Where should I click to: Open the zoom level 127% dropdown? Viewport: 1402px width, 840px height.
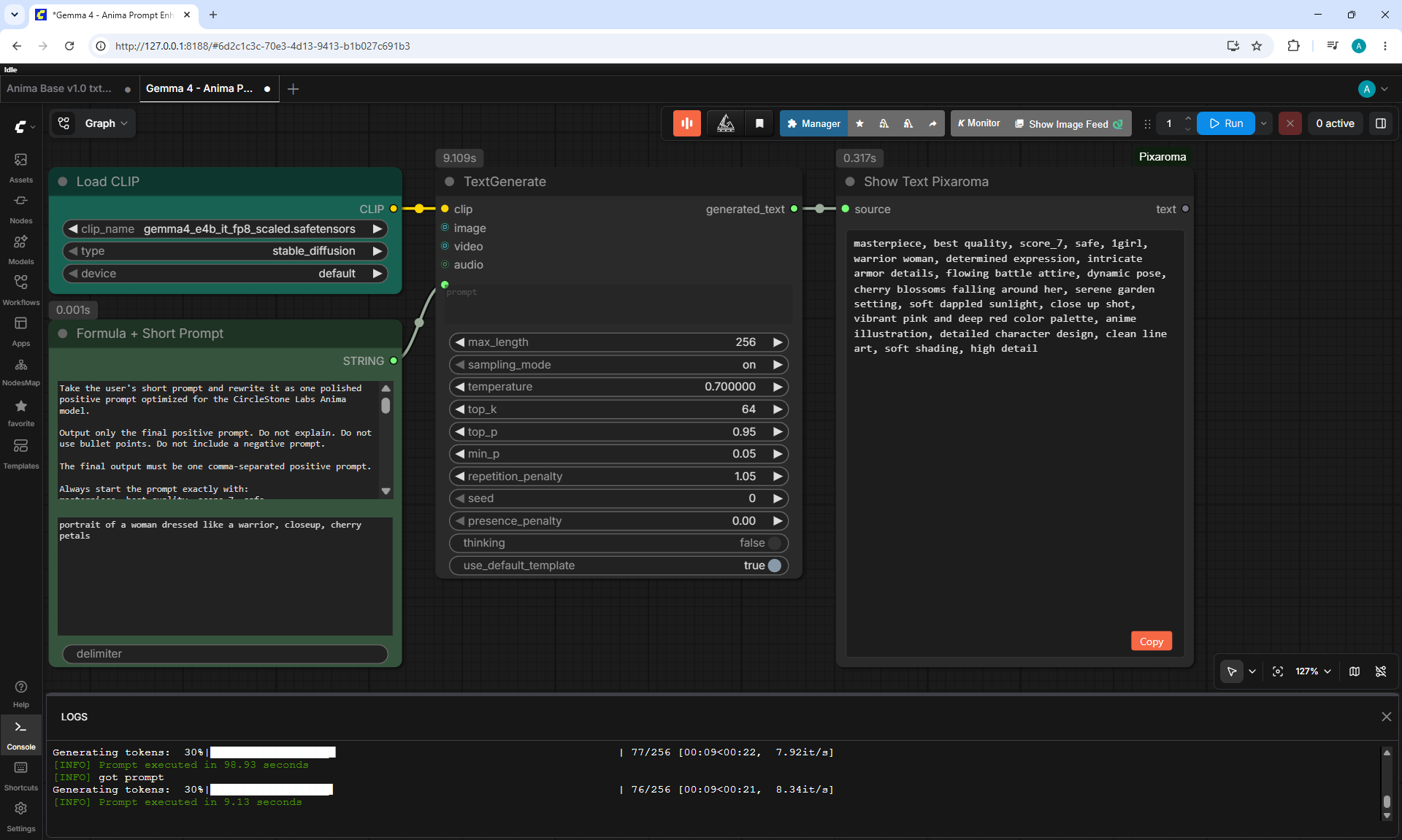pyautogui.click(x=1313, y=671)
